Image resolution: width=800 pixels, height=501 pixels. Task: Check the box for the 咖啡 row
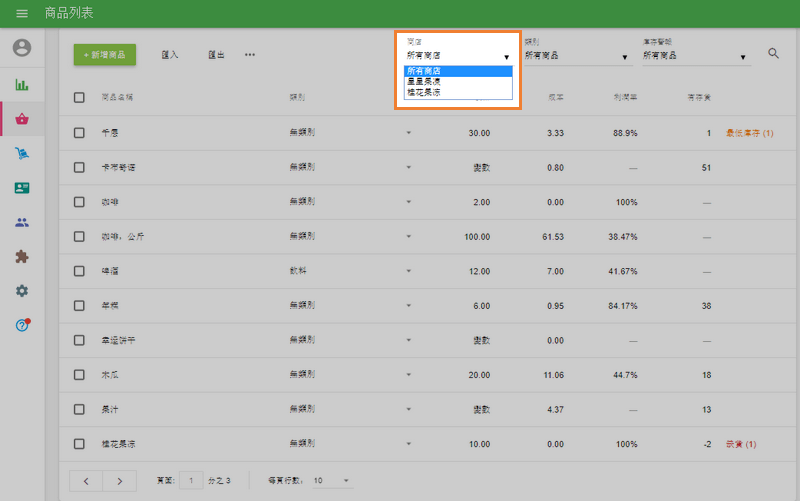tap(80, 202)
